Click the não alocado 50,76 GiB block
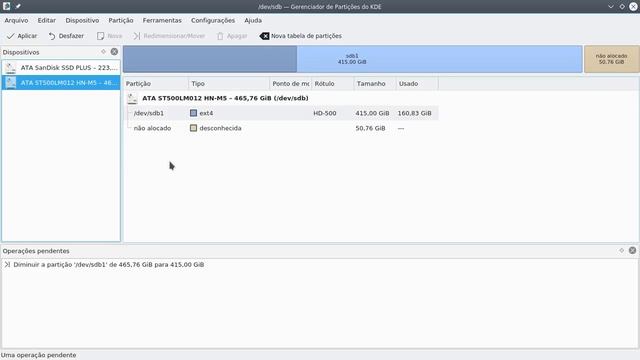 coord(611,59)
